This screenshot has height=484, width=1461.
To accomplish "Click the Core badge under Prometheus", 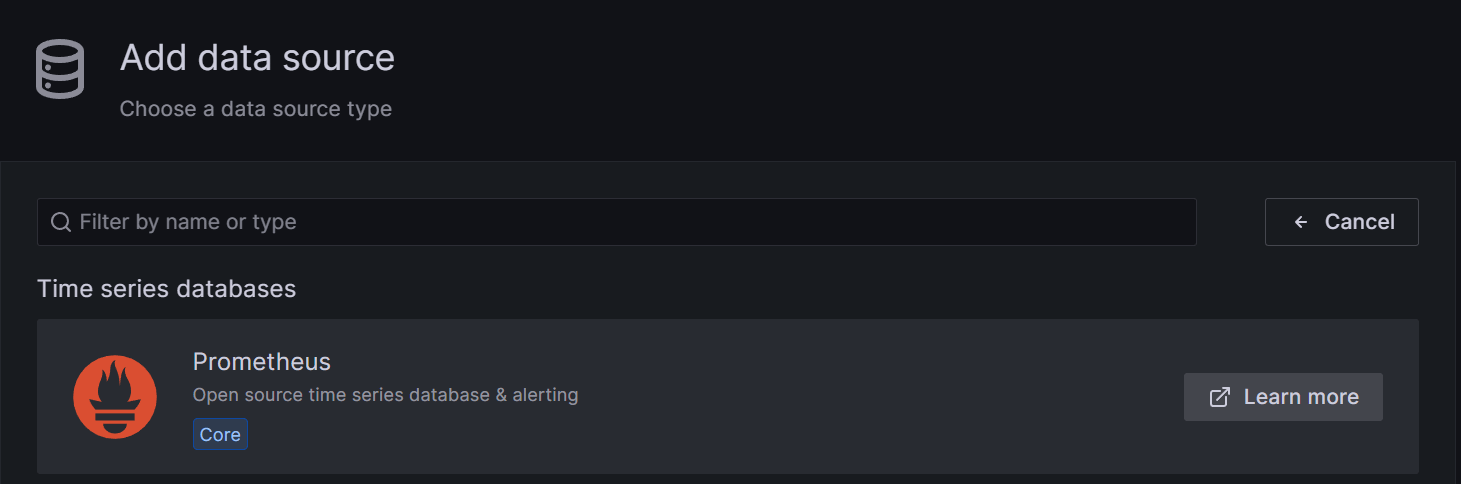I will (220, 435).
